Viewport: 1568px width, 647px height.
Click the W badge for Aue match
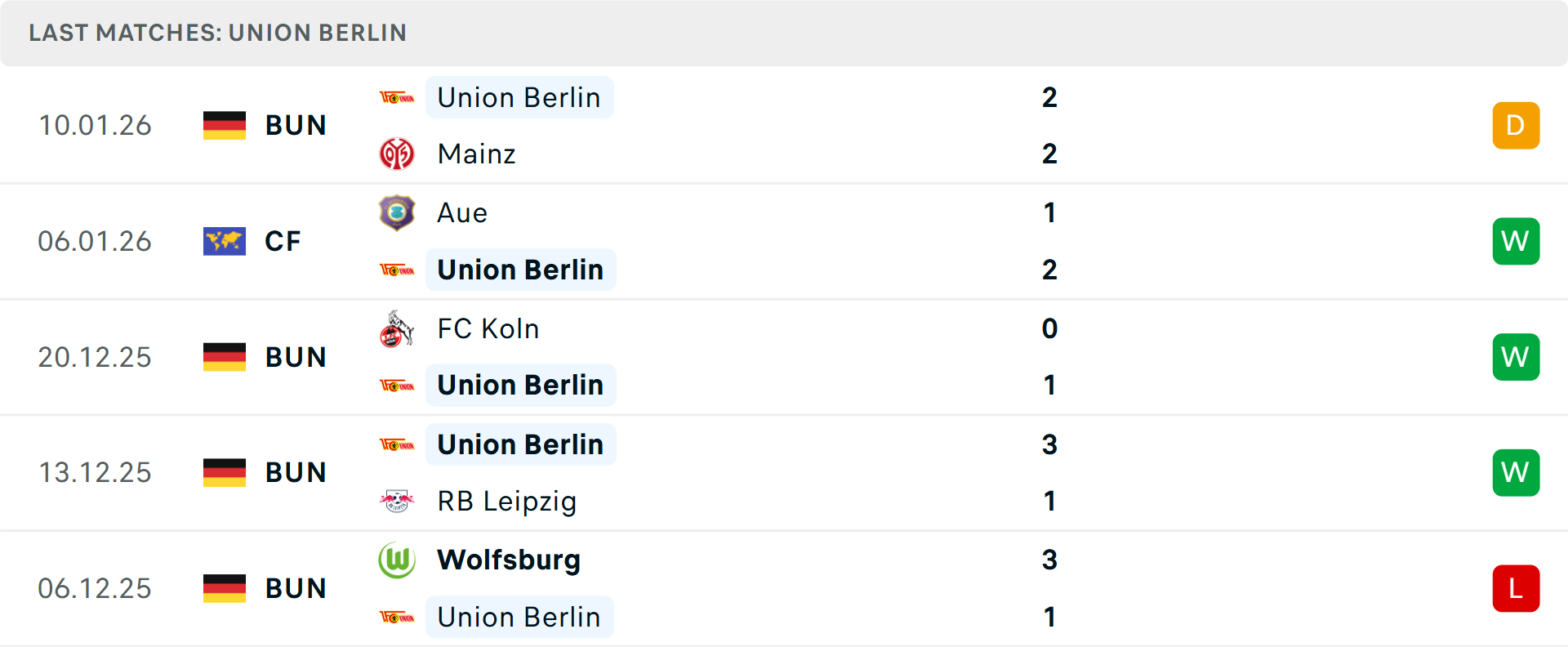coord(1516,241)
